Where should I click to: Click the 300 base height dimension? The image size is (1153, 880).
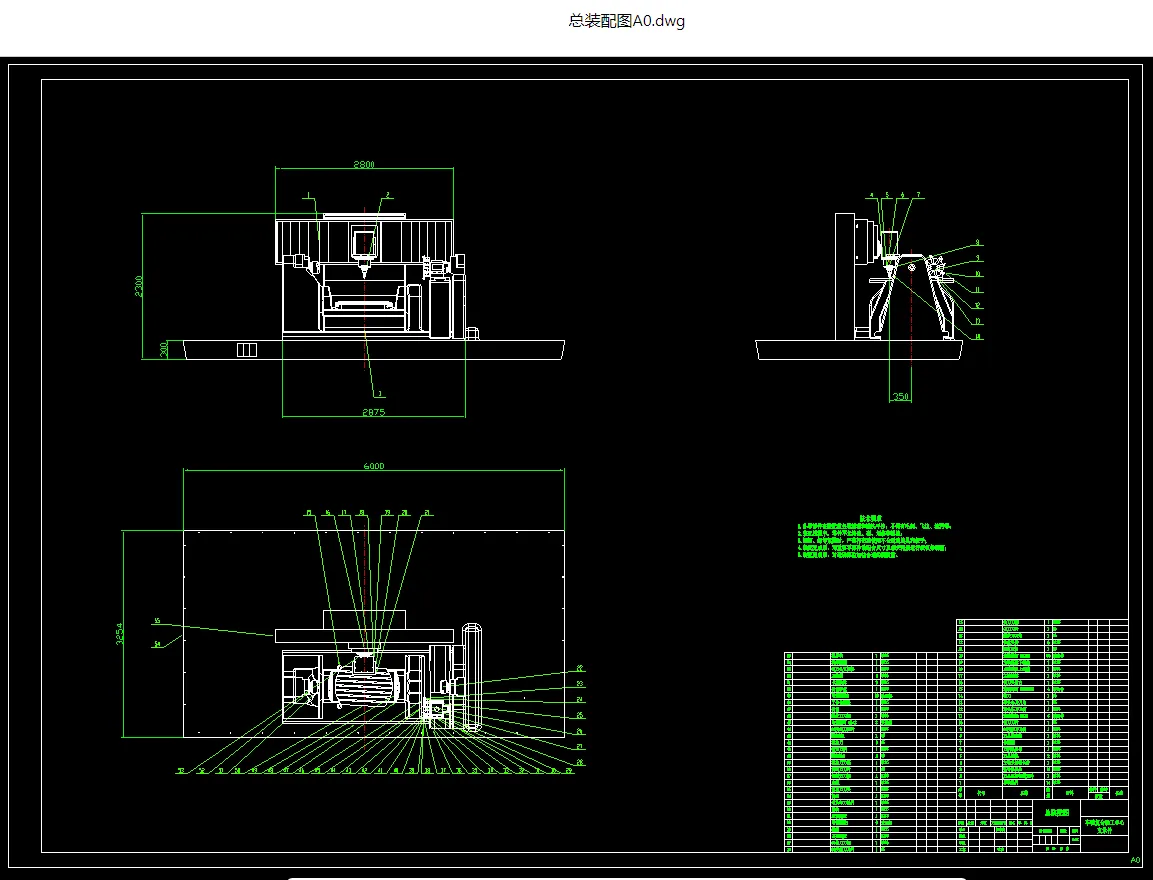click(164, 349)
